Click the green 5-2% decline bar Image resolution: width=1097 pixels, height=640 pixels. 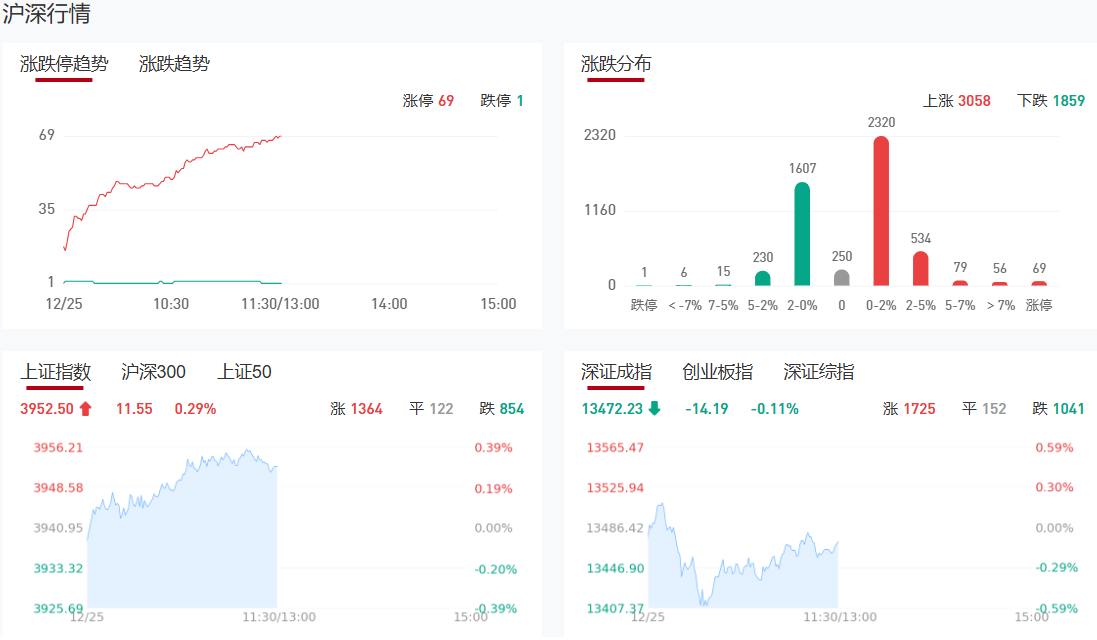[763, 278]
